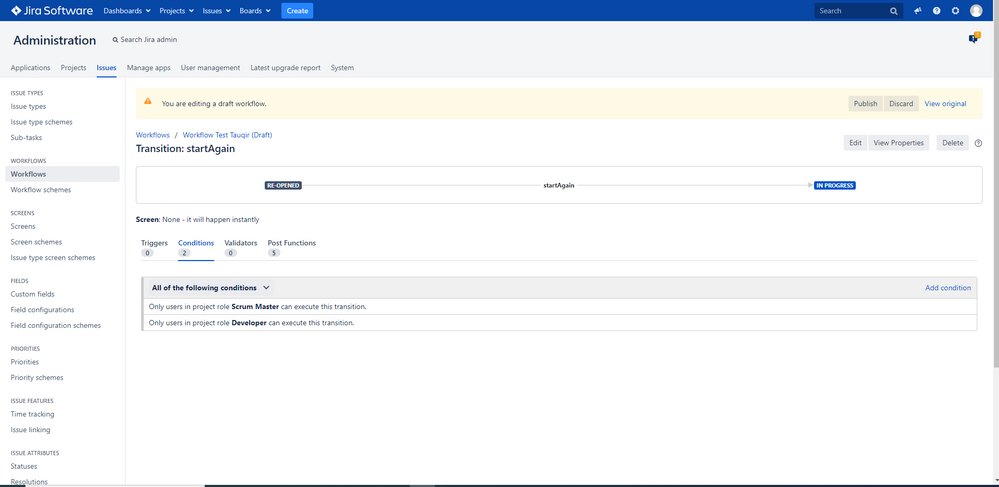Open Workflow Test Tauqir (Draft) breadcrumb
The width and height of the screenshot is (999, 487).
coord(227,135)
